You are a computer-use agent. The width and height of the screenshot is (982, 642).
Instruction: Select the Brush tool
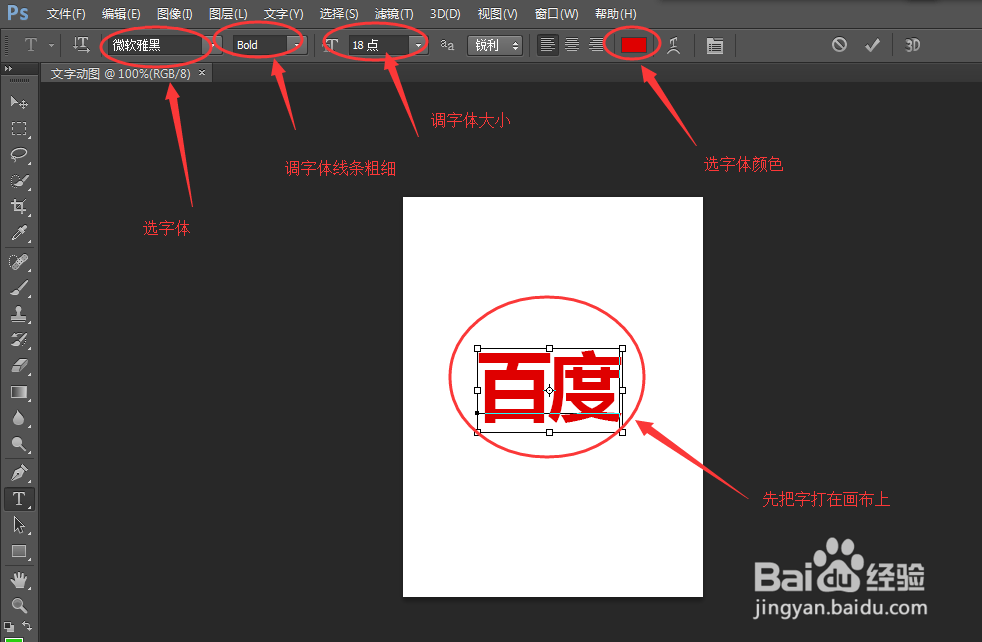19,287
